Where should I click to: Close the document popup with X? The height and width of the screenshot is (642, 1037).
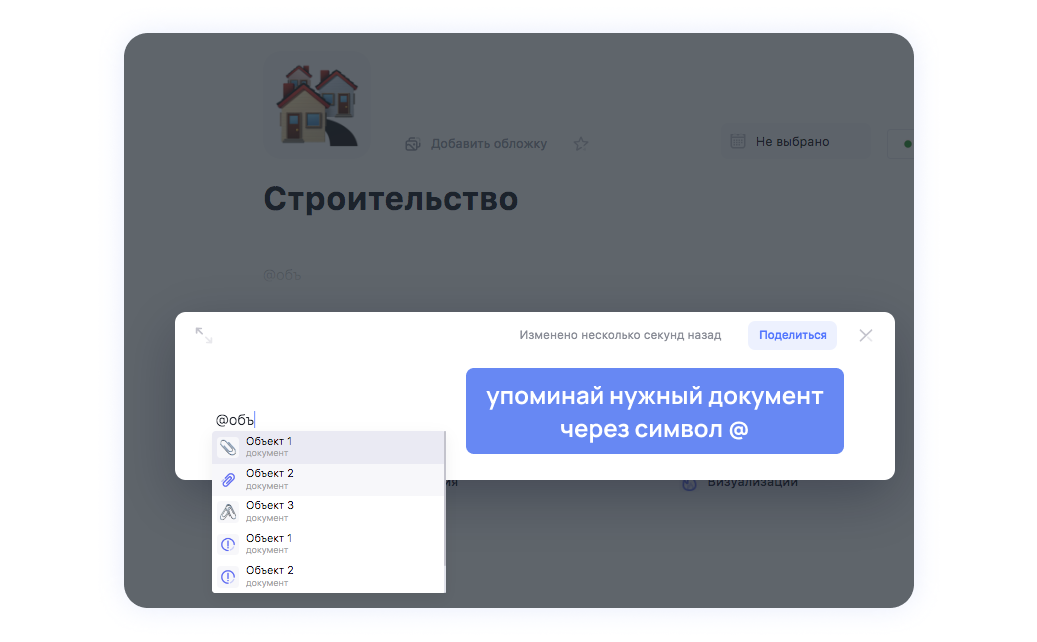pyautogui.click(x=866, y=336)
